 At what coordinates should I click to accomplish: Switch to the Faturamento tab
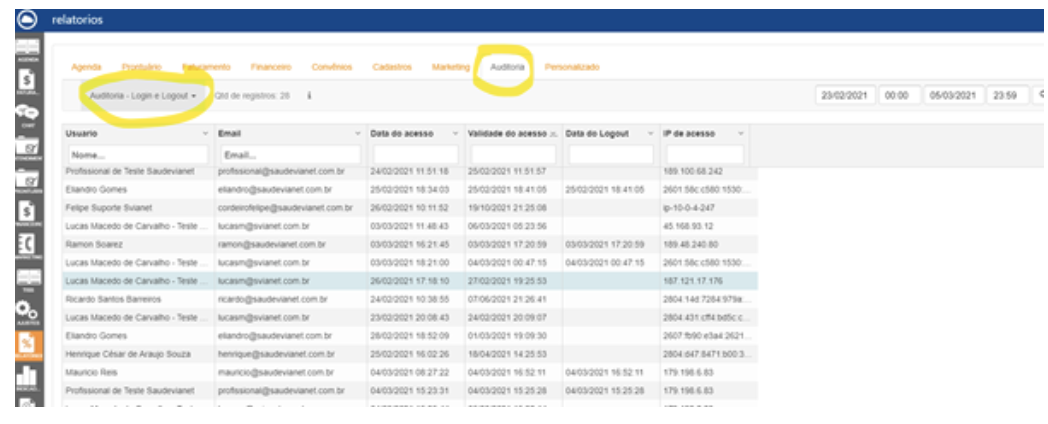[207, 68]
